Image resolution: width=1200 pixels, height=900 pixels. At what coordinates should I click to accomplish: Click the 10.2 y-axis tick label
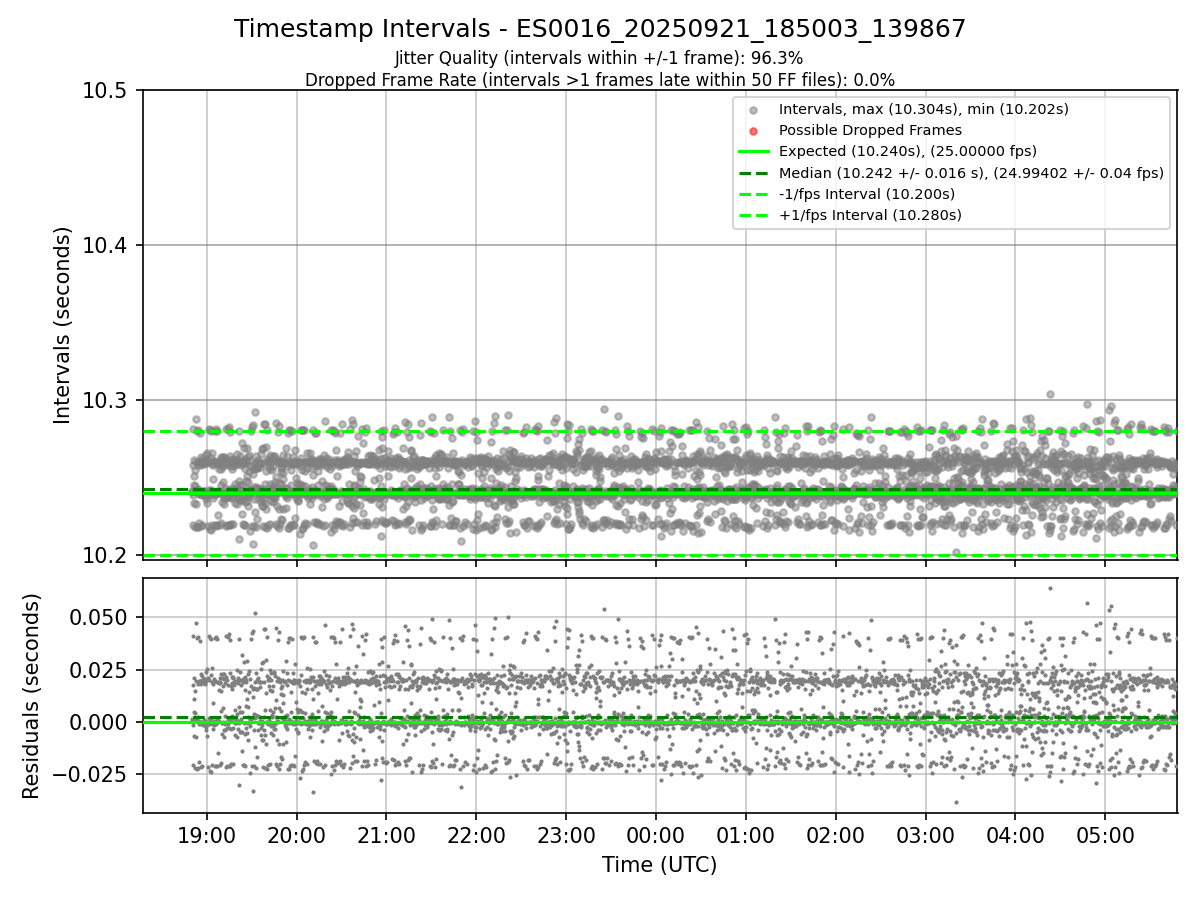(106, 555)
